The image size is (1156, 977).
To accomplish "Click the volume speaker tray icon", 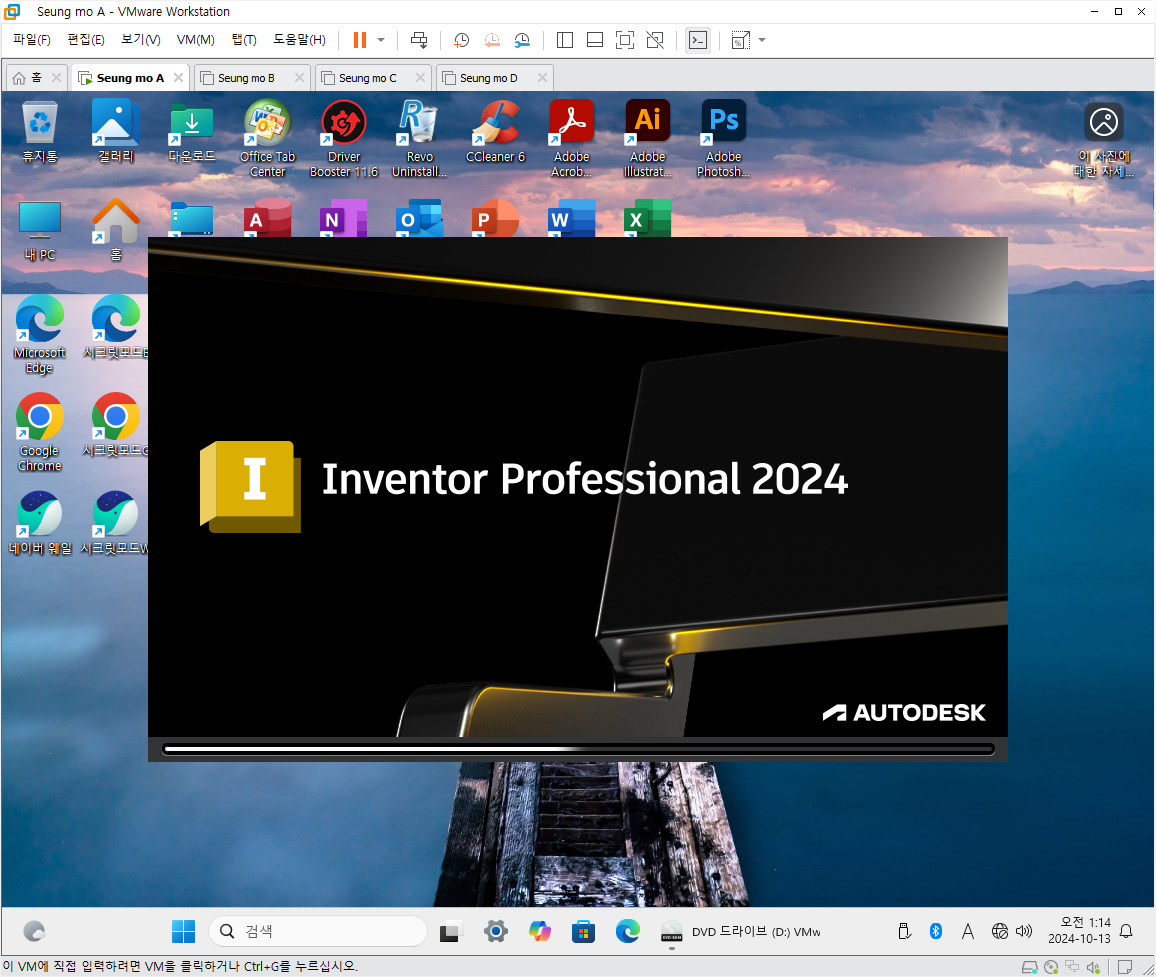I will [x=1024, y=931].
